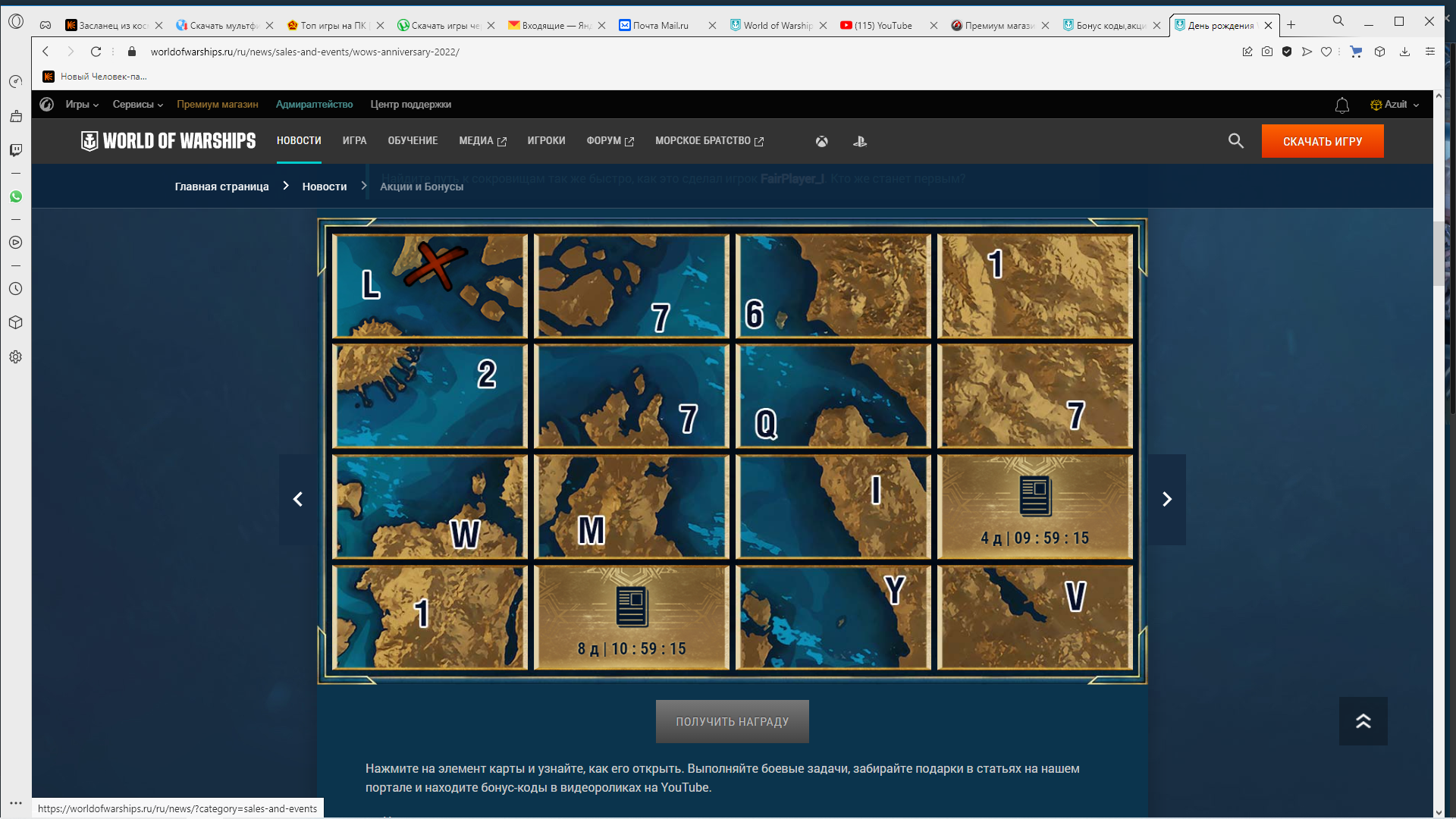Image resolution: width=1456 pixels, height=819 pixels.
Task: Select the map tile with red X
Action: tap(430, 285)
